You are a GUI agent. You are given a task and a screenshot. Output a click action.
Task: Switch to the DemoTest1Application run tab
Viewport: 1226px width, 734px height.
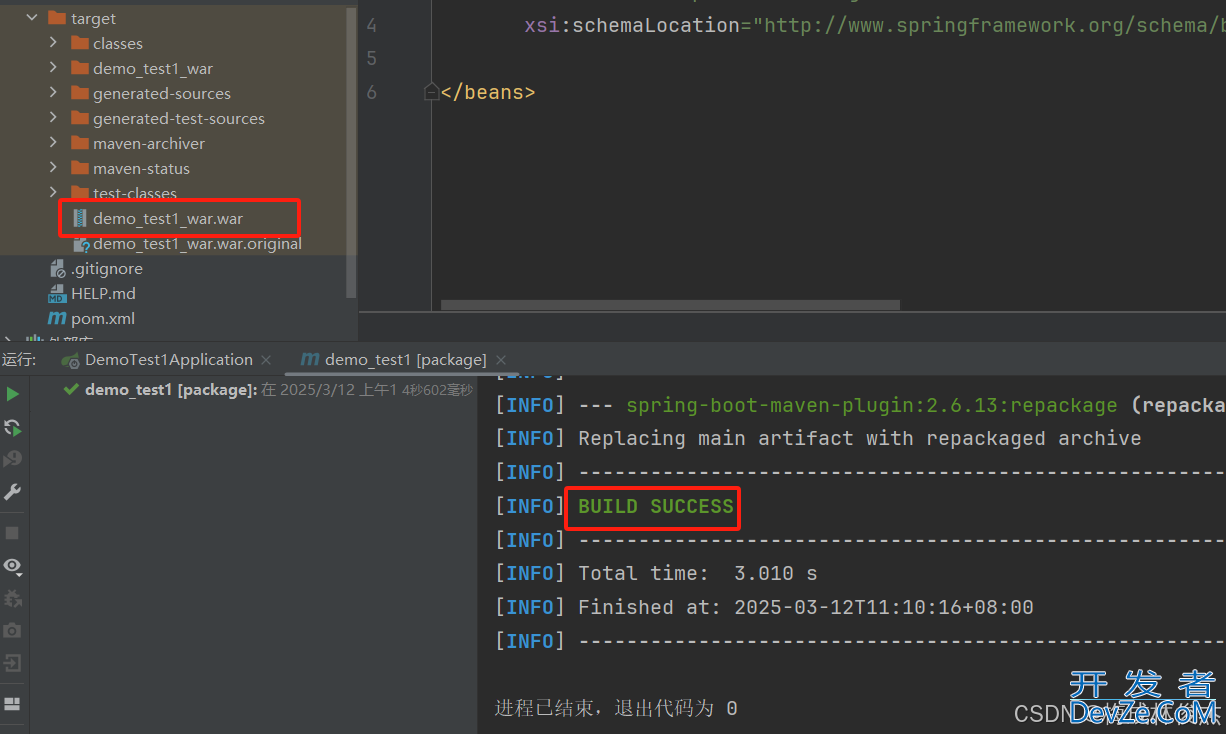pyautogui.click(x=168, y=360)
